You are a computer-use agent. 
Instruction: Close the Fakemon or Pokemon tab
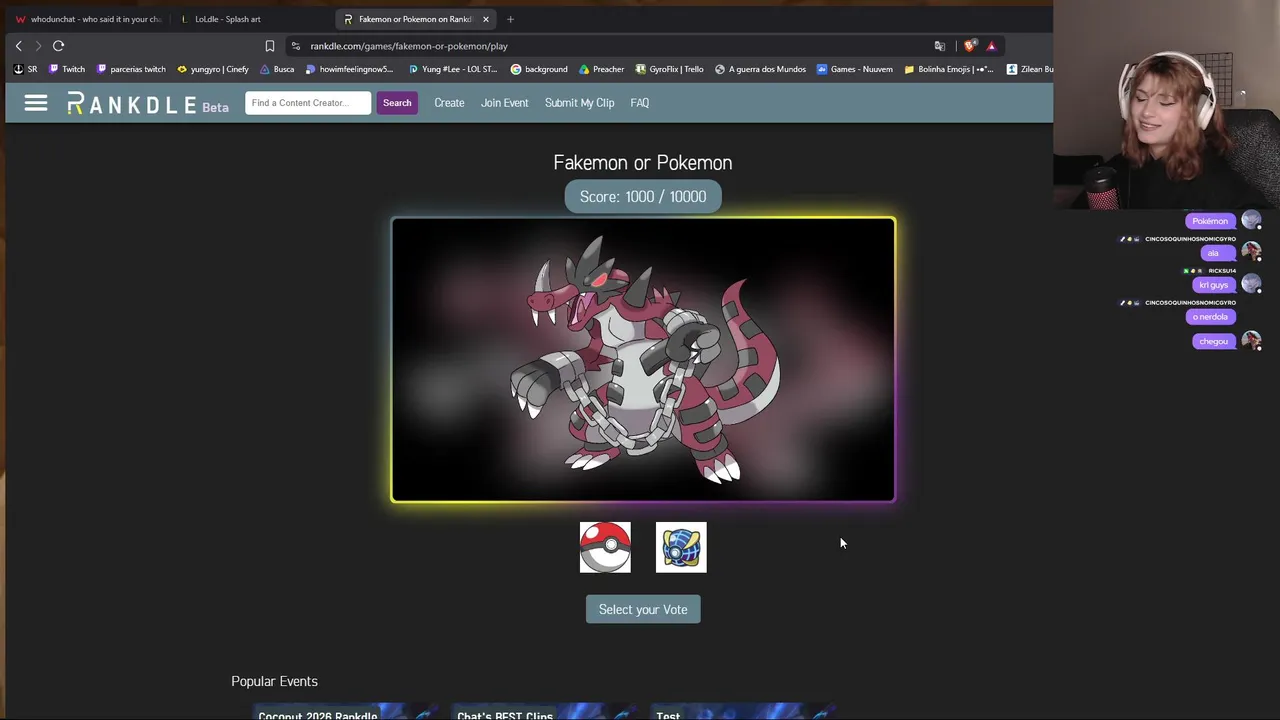point(486,19)
